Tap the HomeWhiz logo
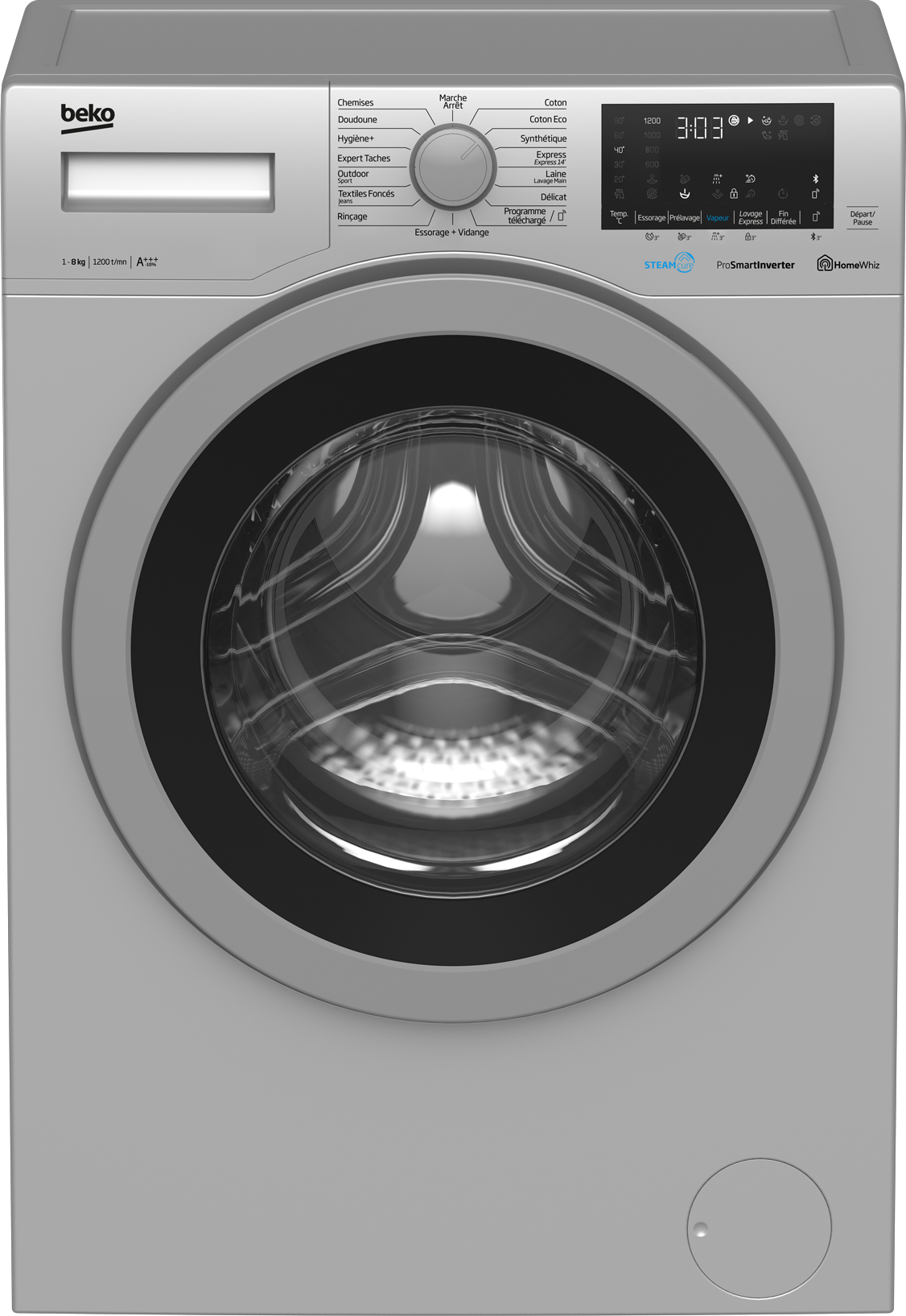The width and height of the screenshot is (906, 1316). 848,264
